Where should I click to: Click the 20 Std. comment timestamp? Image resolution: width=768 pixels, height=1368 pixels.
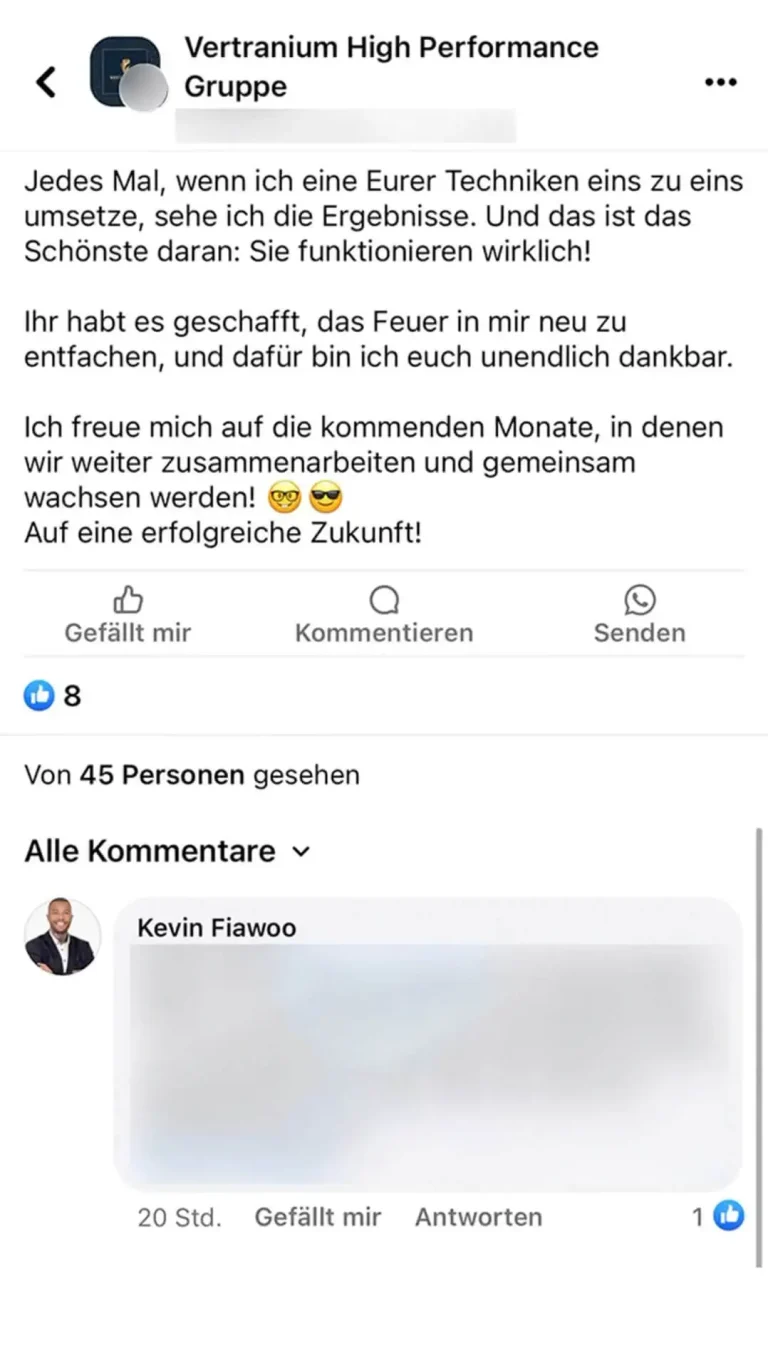pos(180,1217)
